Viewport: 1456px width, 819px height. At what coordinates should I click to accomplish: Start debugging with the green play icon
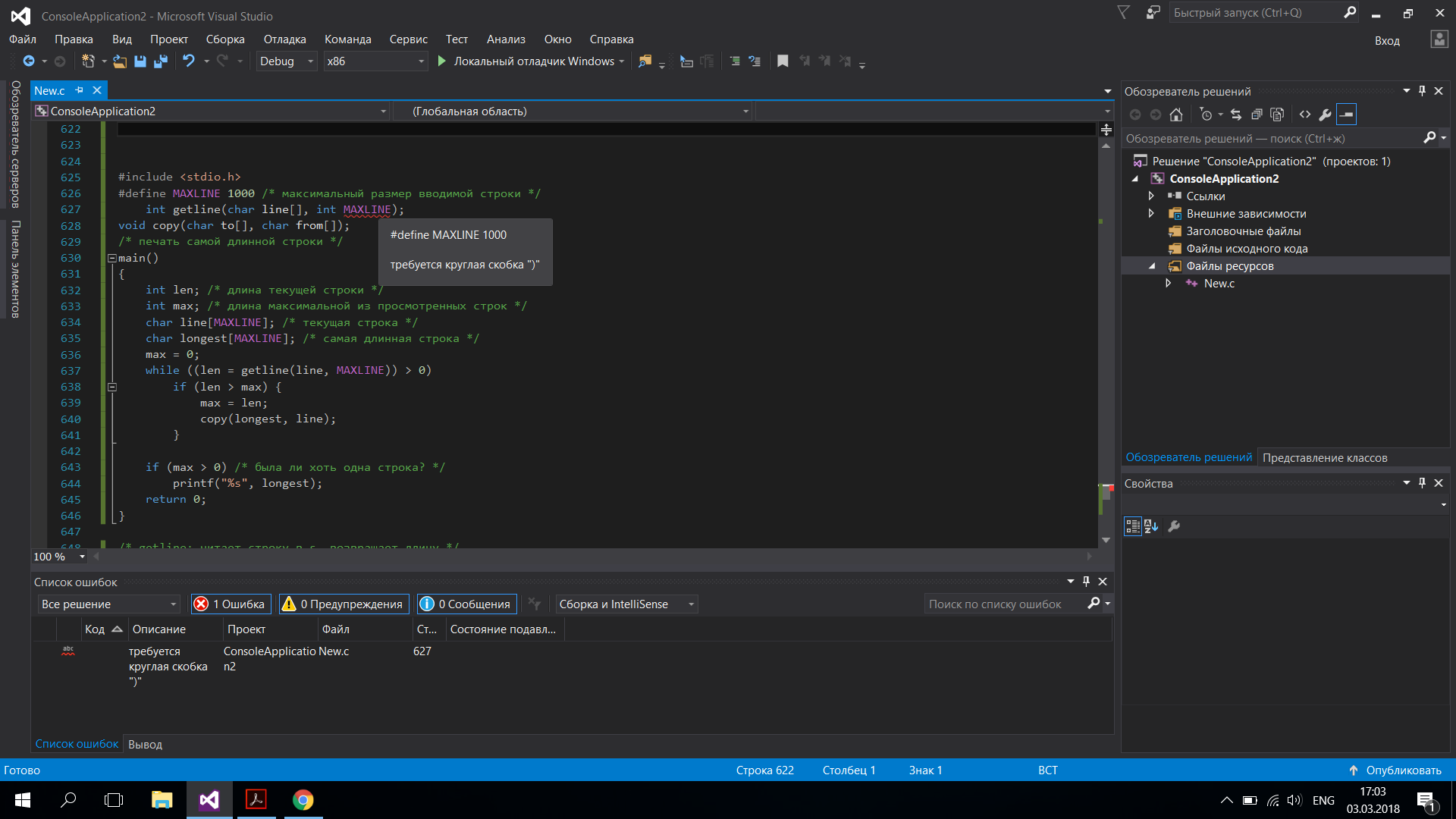[442, 61]
